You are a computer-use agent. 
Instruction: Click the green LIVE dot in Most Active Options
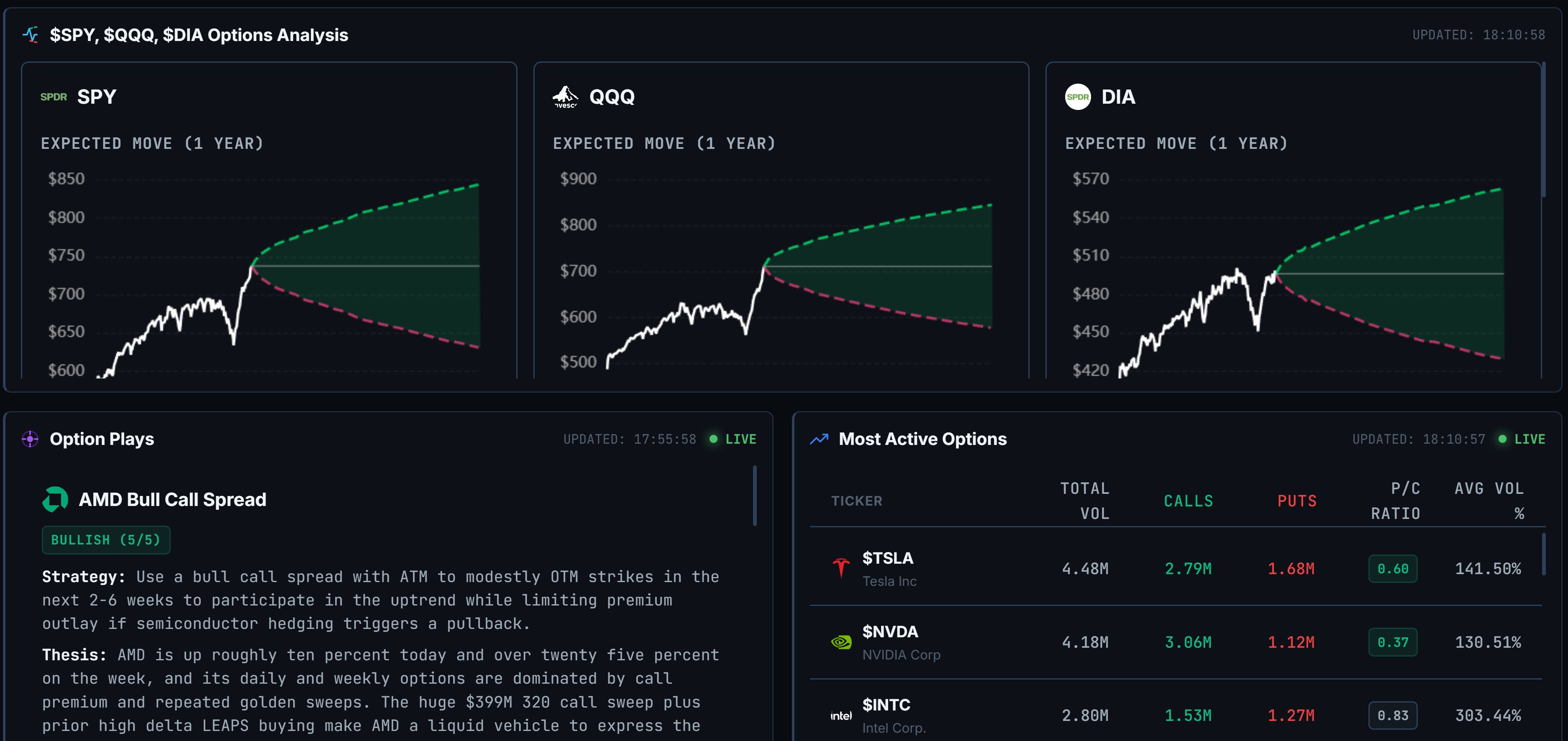click(1502, 439)
